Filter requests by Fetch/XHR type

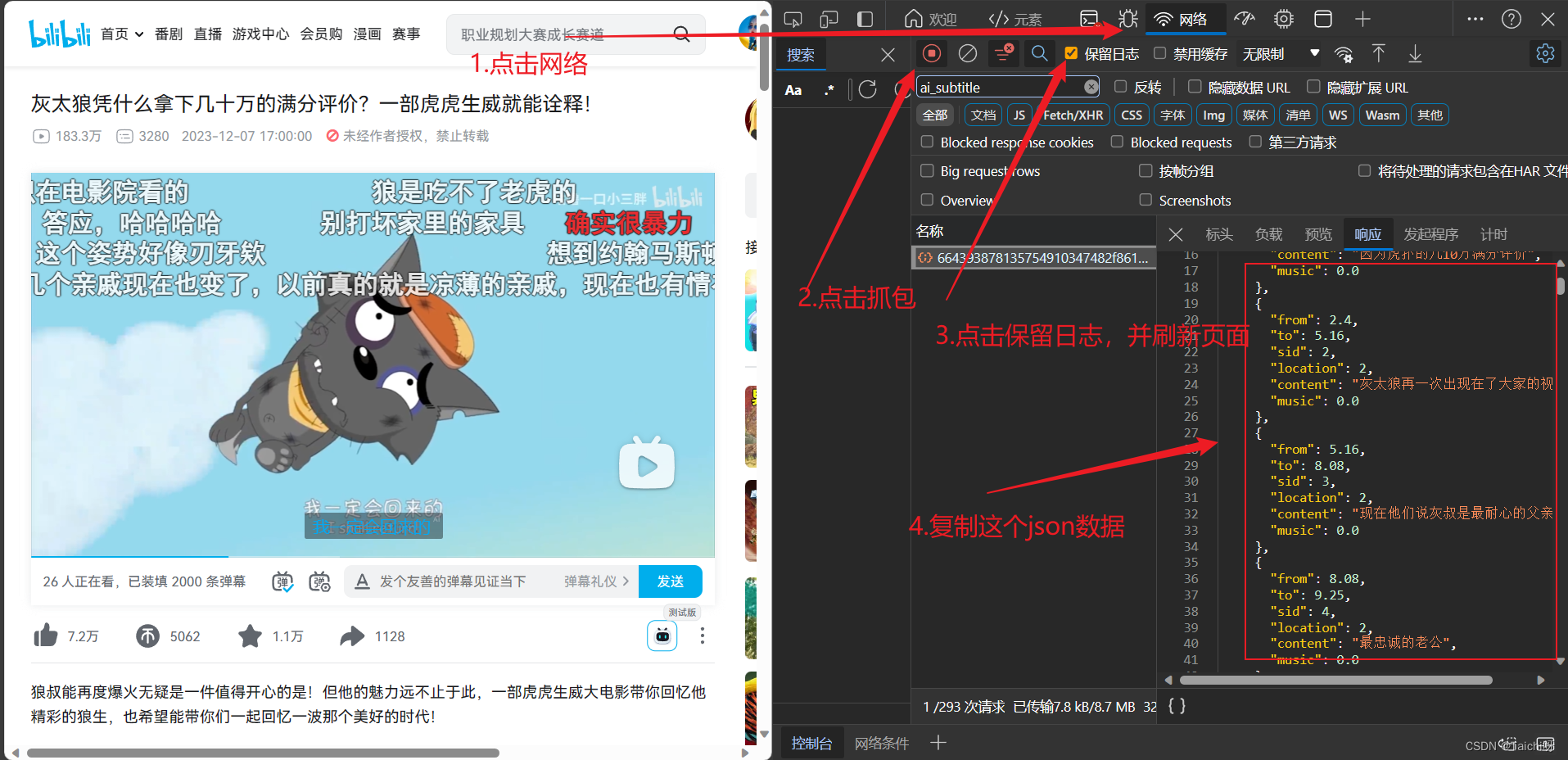point(1073,115)
